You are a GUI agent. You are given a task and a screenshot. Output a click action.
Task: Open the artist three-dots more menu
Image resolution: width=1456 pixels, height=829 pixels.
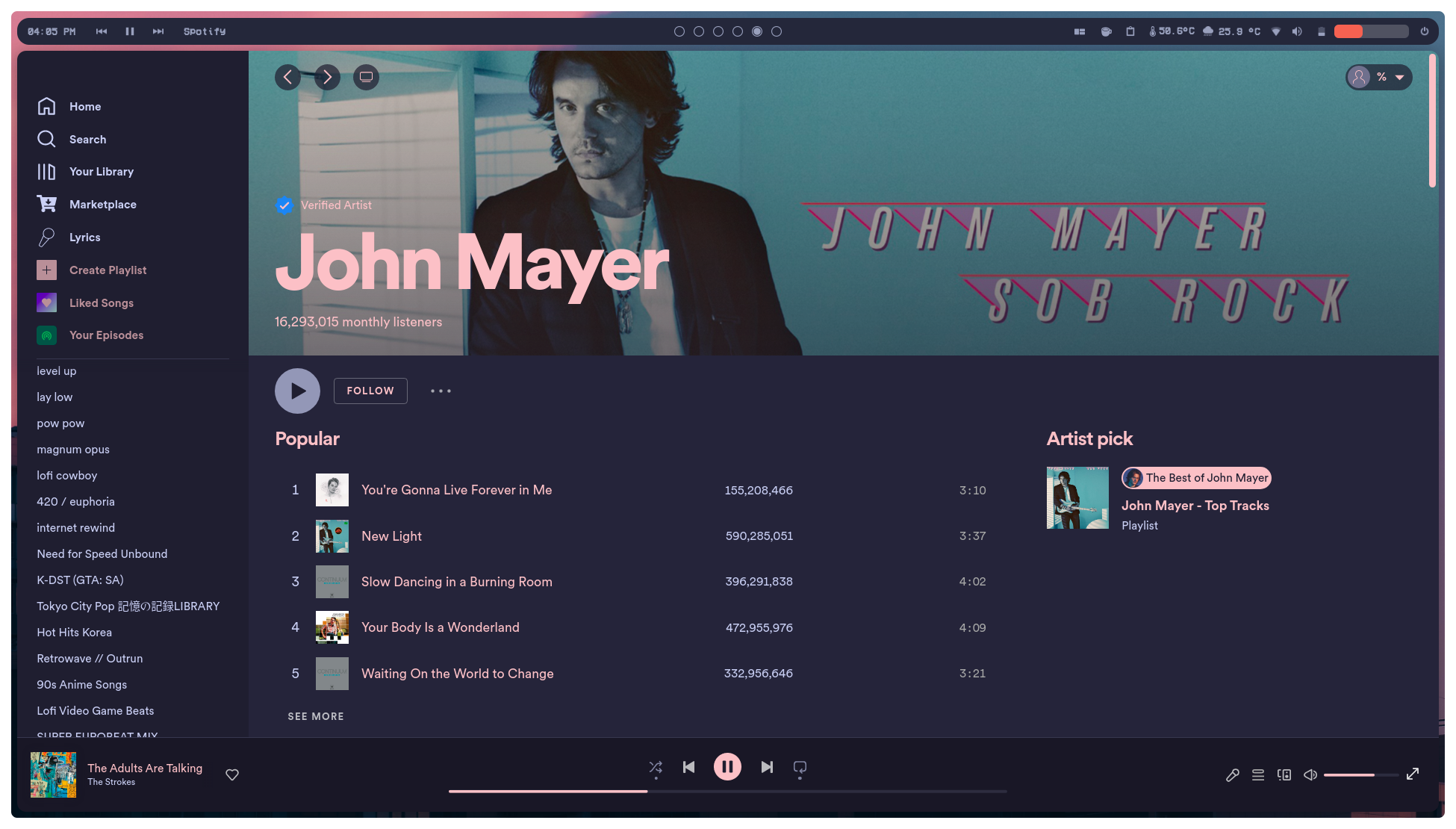pos(441,391)
